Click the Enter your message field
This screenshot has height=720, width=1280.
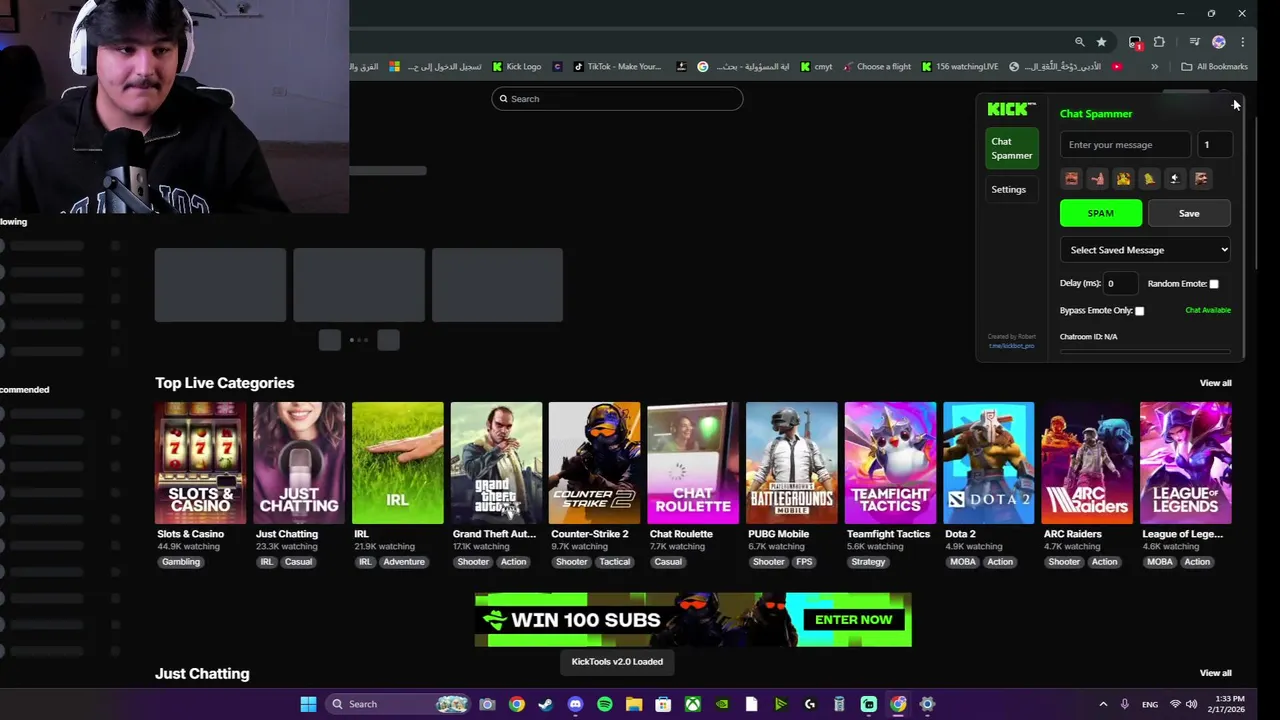(1126, 145)
